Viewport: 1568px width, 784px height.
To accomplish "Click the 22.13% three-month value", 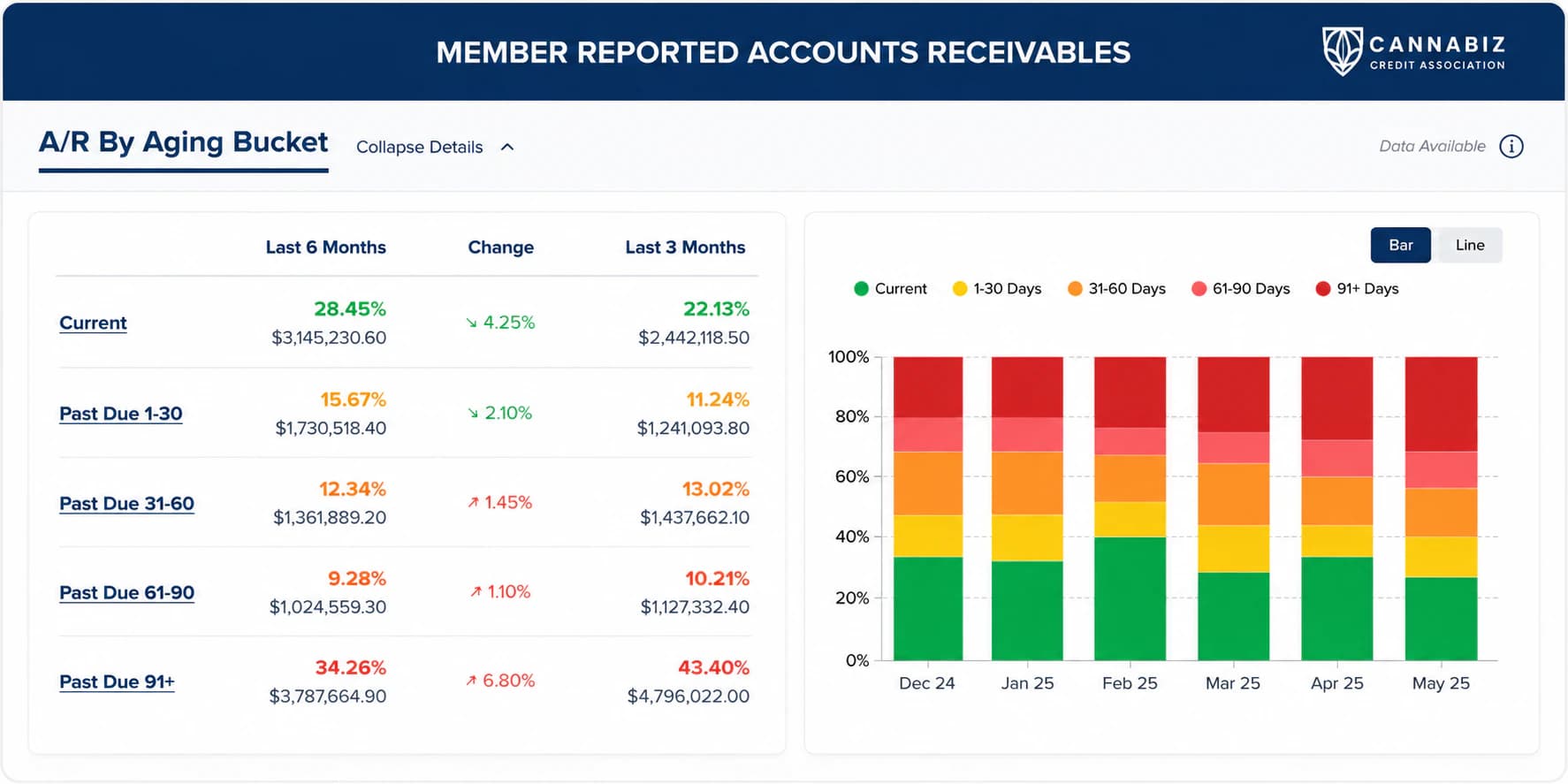I will (x=716, y=309).
